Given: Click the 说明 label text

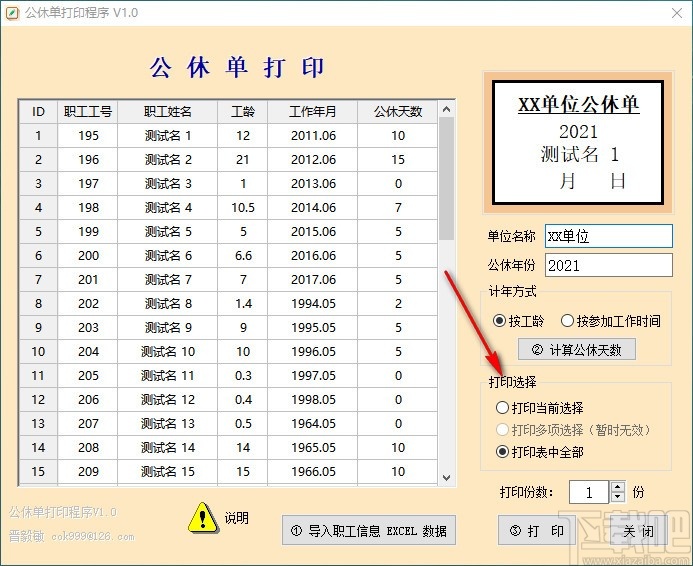Looking at the screenshot, I should (x=236, y=517).
